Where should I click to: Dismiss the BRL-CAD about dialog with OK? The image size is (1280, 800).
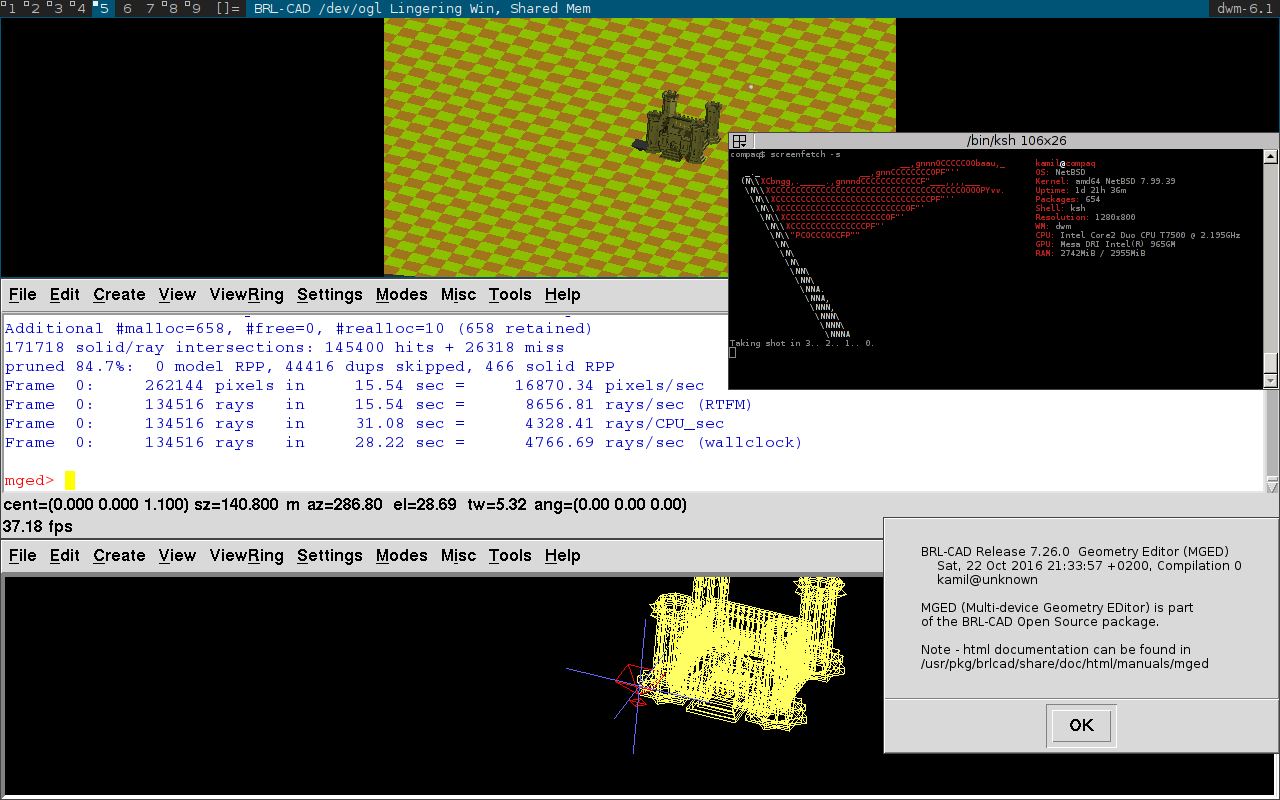point(1082,726)
